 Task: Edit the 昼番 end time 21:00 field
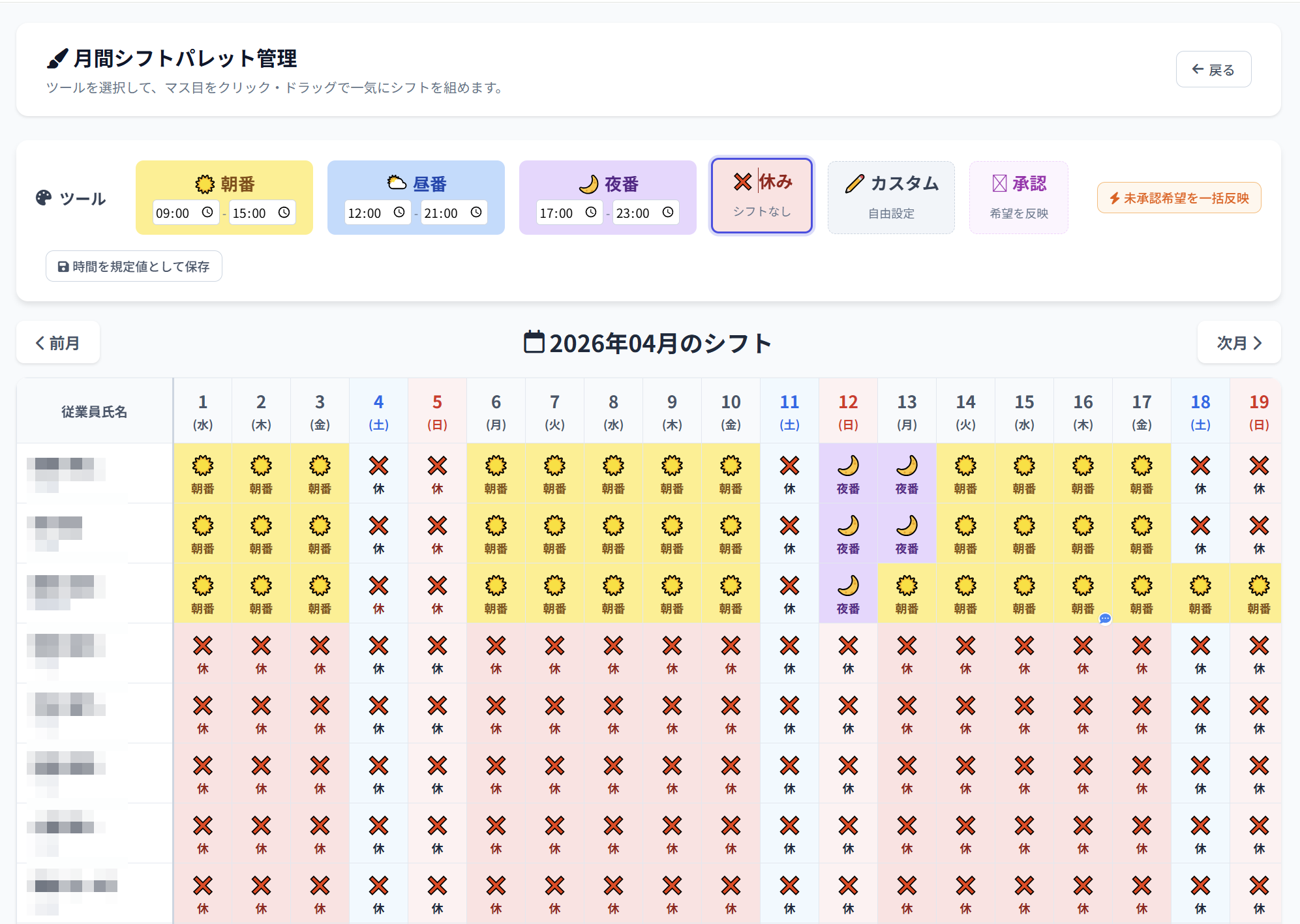tap(441, 213)
